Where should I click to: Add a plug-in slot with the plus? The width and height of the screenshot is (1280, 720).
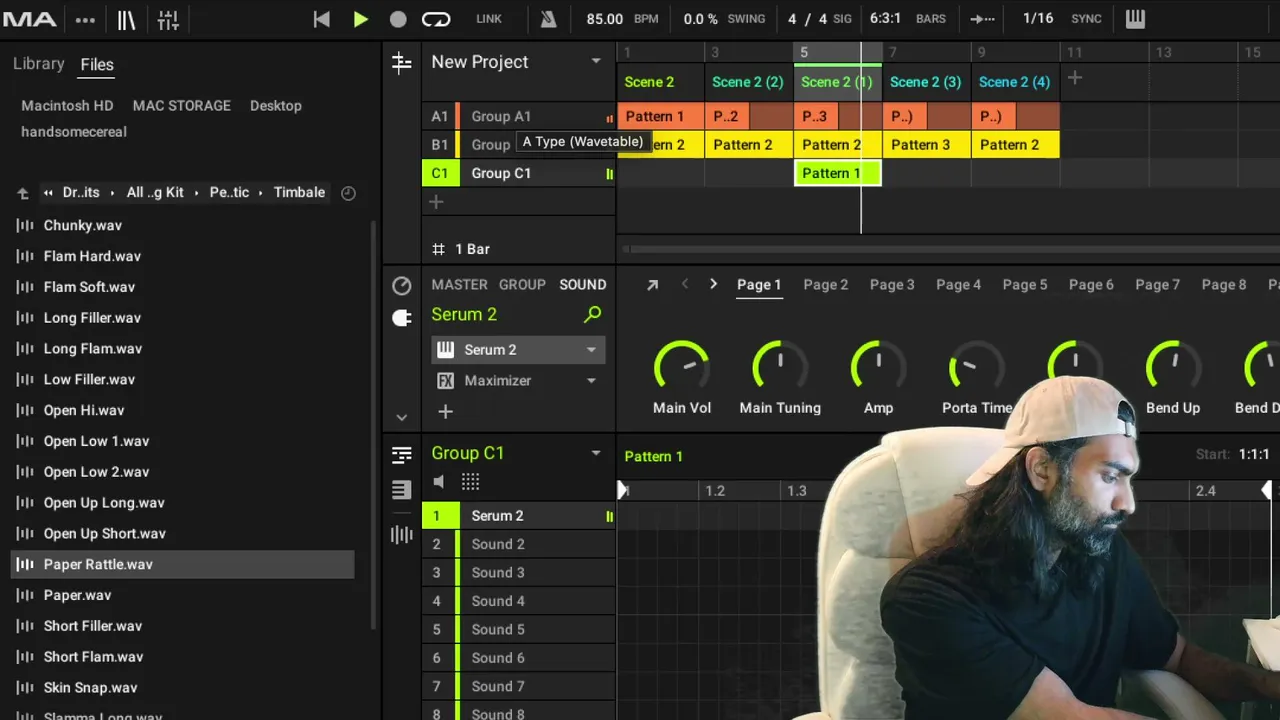pyautogui.click(x=446, y=411)
